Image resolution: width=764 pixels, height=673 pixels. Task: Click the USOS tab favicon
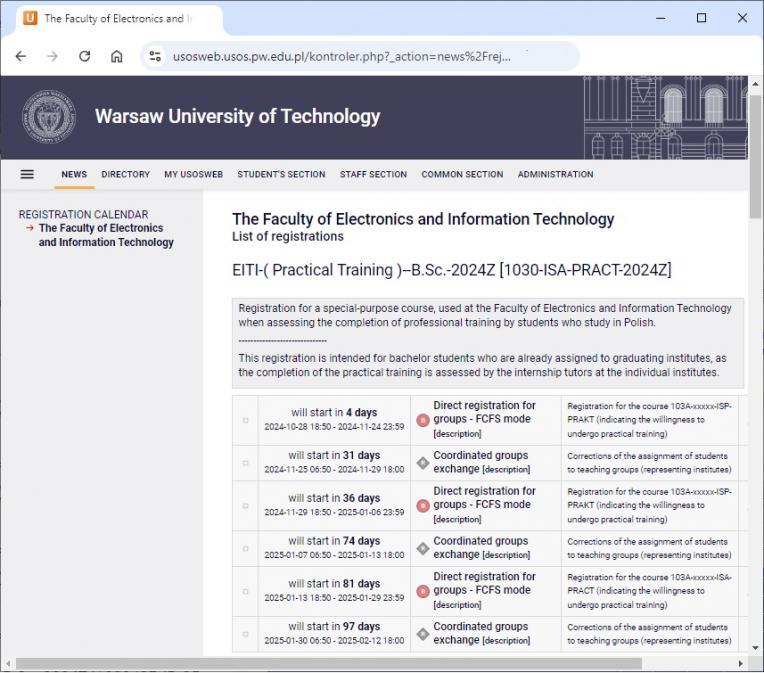(30, 18)
